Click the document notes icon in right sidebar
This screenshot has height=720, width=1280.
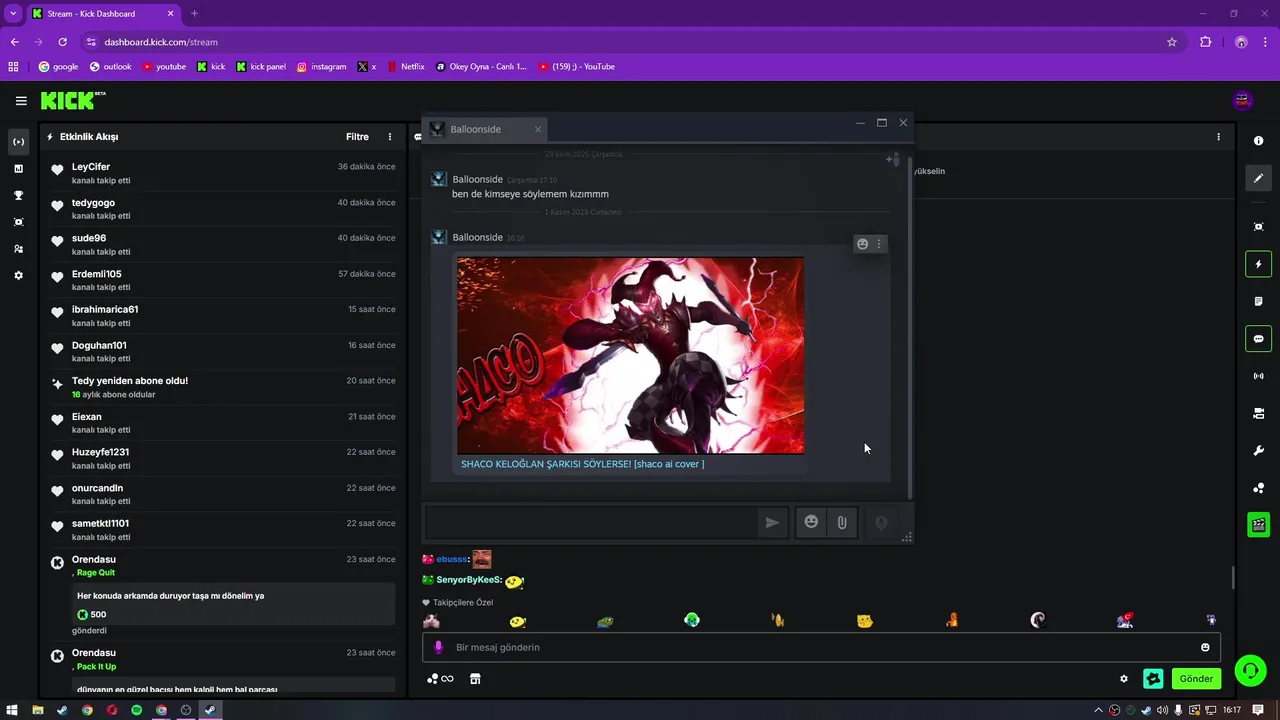coord(1259,301)
